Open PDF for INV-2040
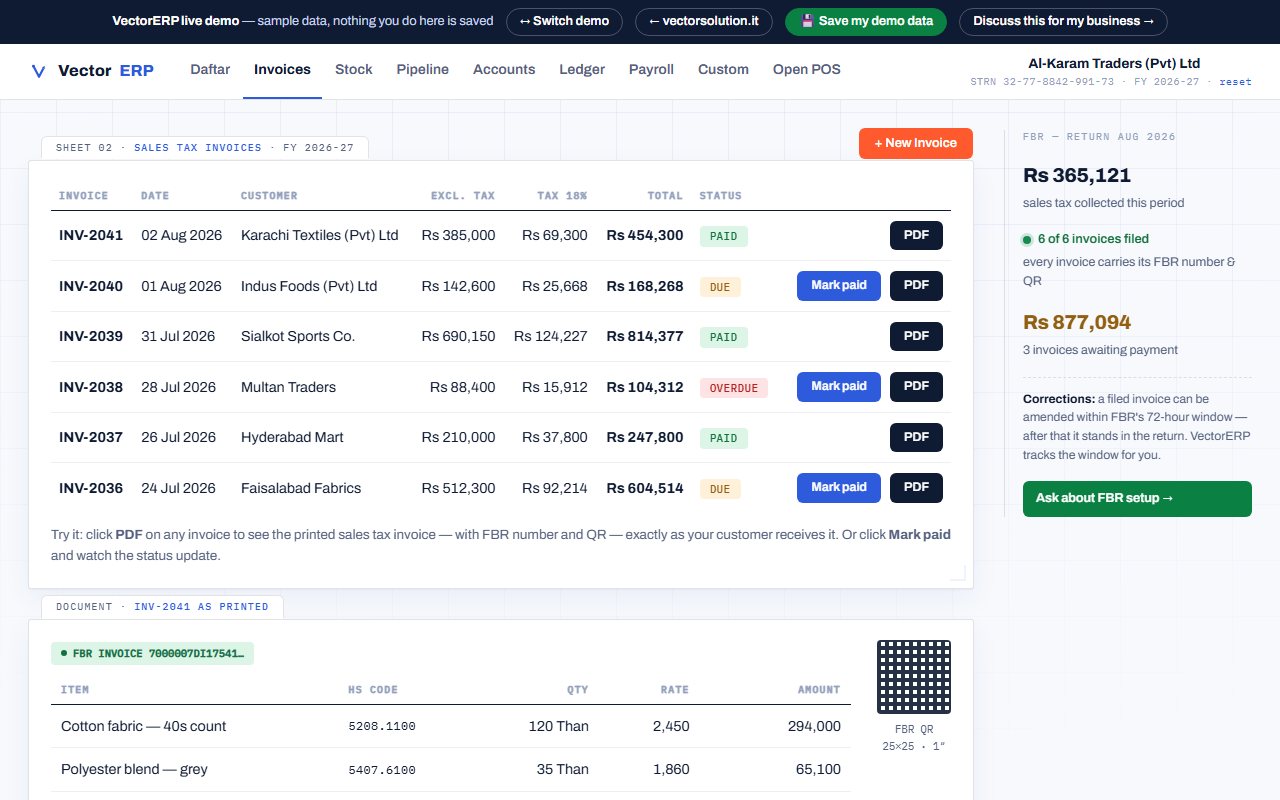Viewport: 1280px width, 800px height. [x=916, y=286]
